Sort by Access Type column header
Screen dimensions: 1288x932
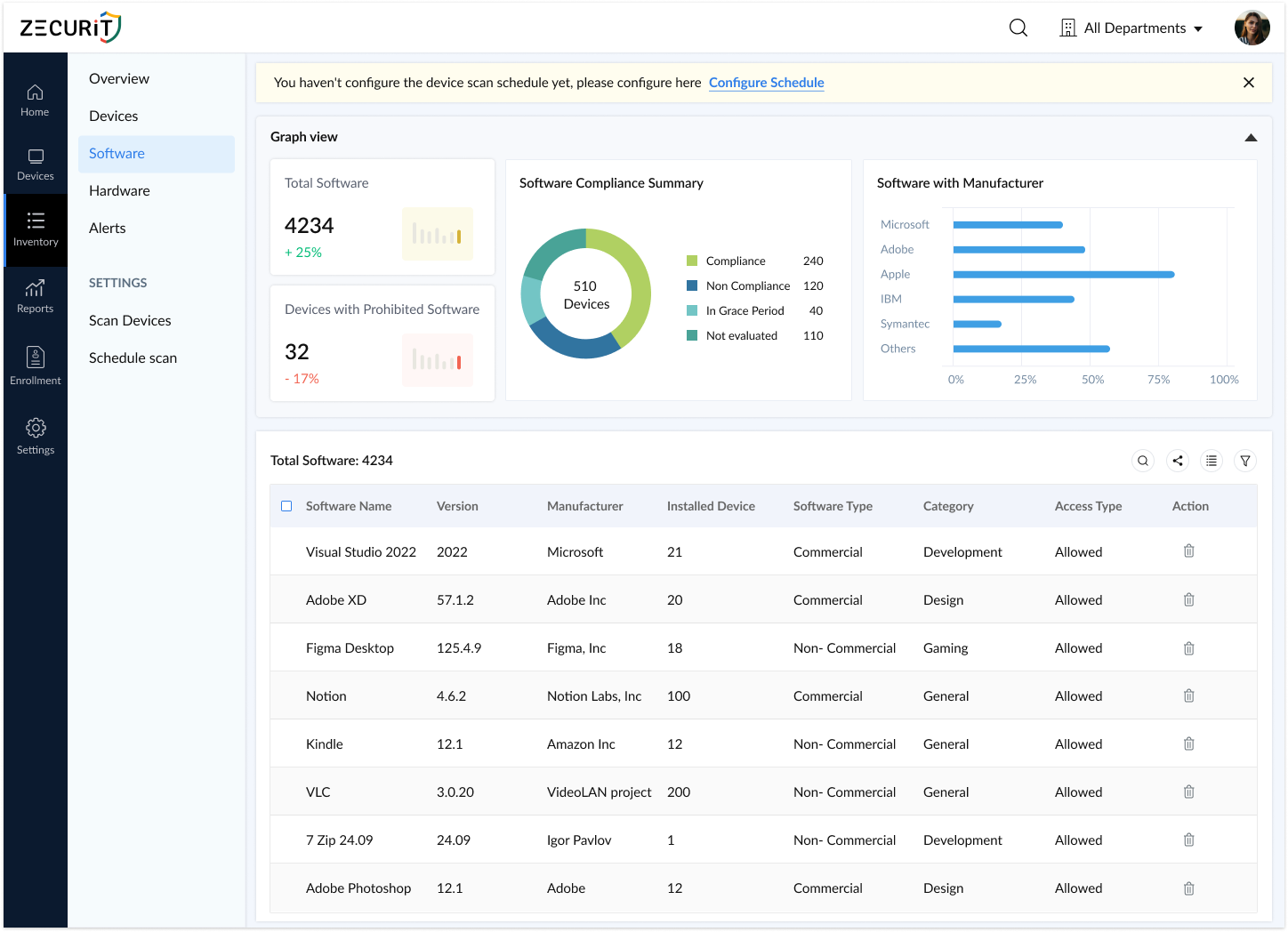(x=1088, y=506)
